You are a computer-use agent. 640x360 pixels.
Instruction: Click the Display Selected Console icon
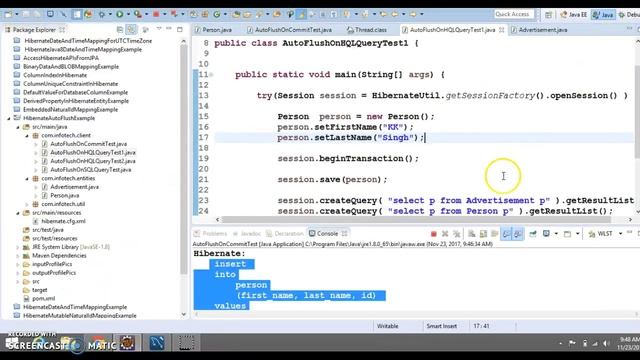coord(546,234)
